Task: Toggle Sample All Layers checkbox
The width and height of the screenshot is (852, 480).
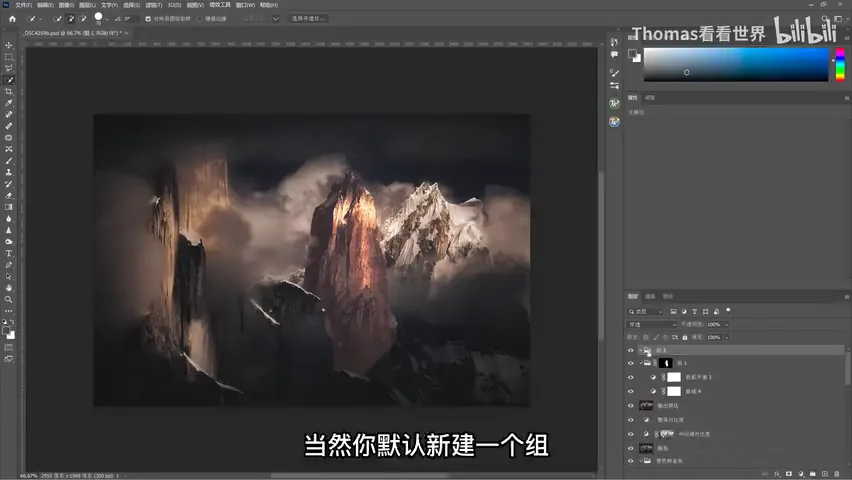Action: 148,18
